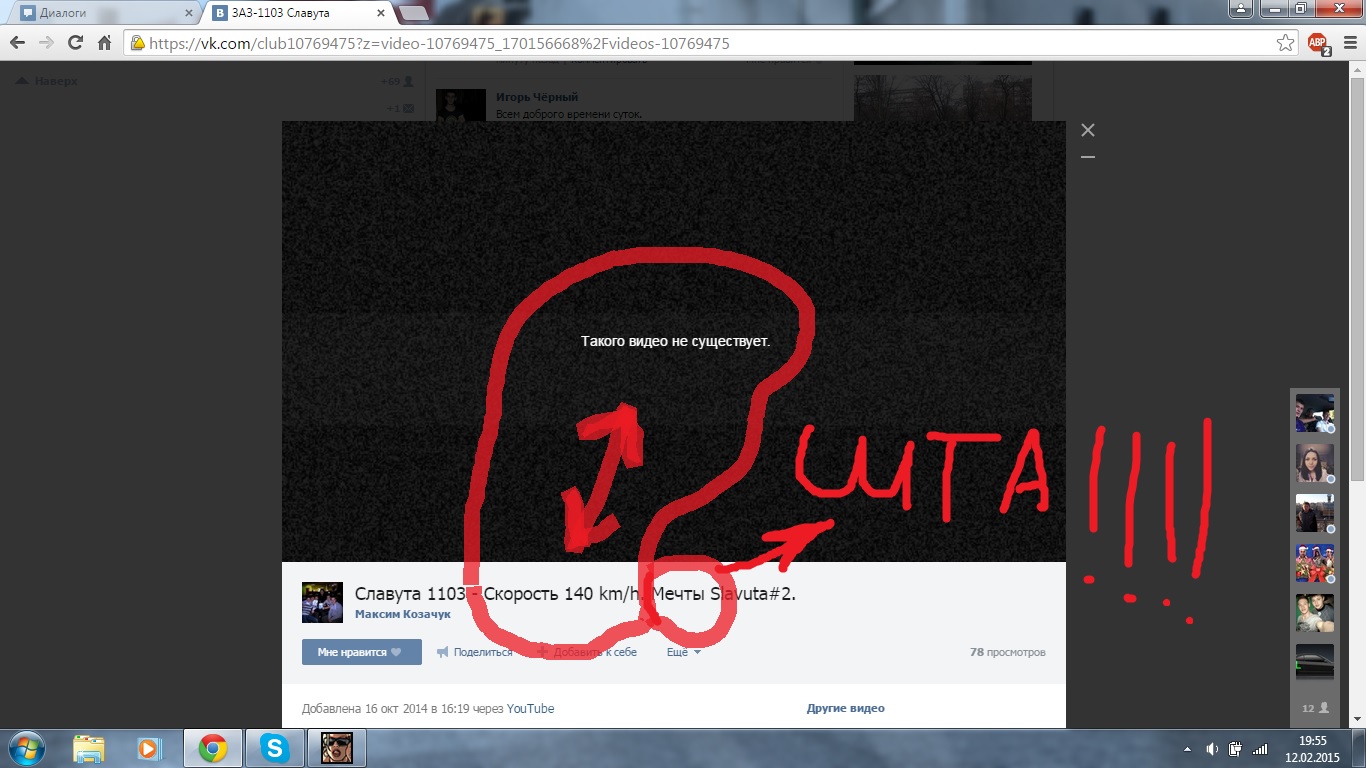Launch Windows Media Player from taskbar
This screenshot has width=1366, height=768.
coord(149,748)
